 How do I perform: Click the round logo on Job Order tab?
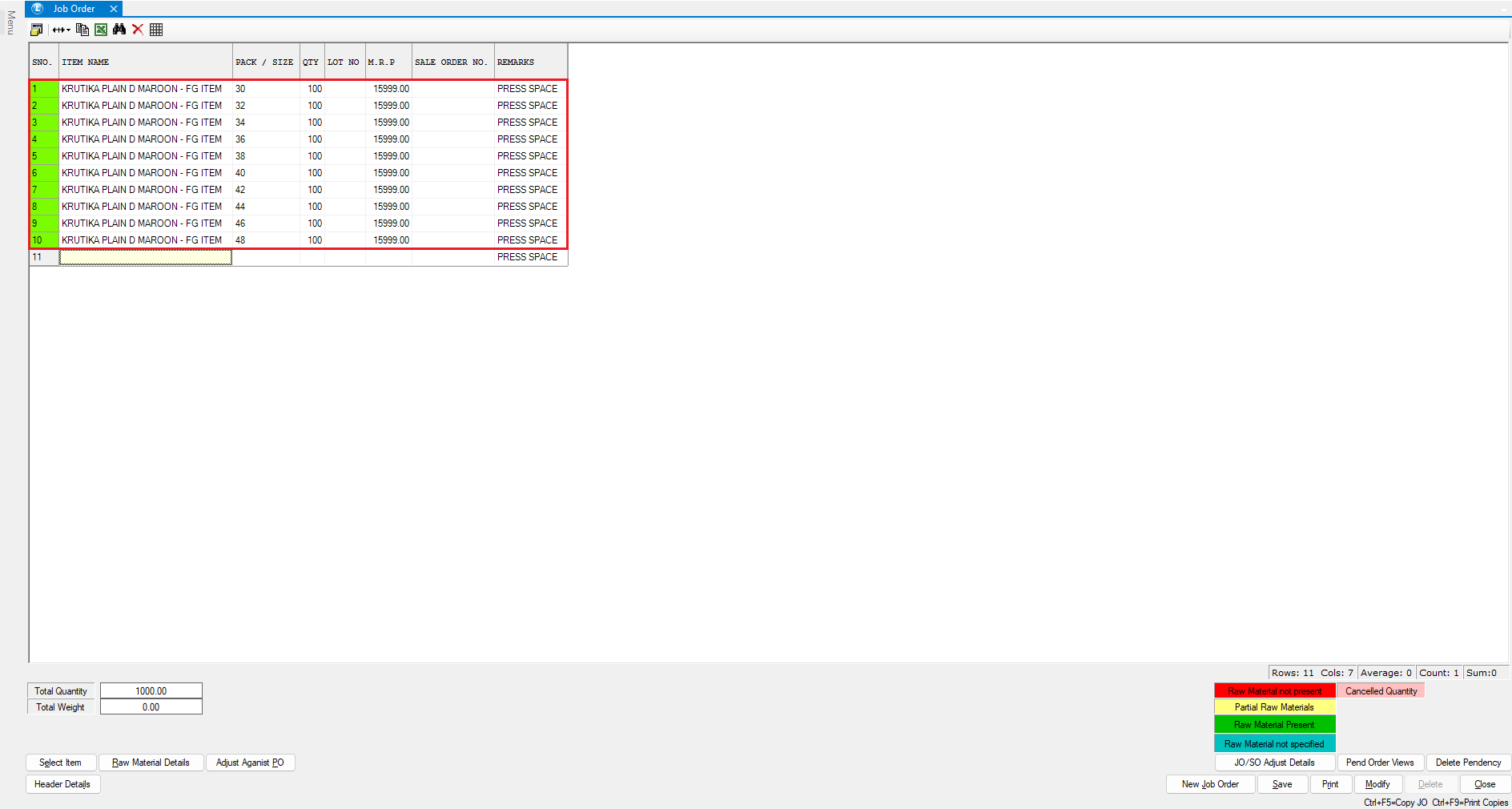[38, 9]
